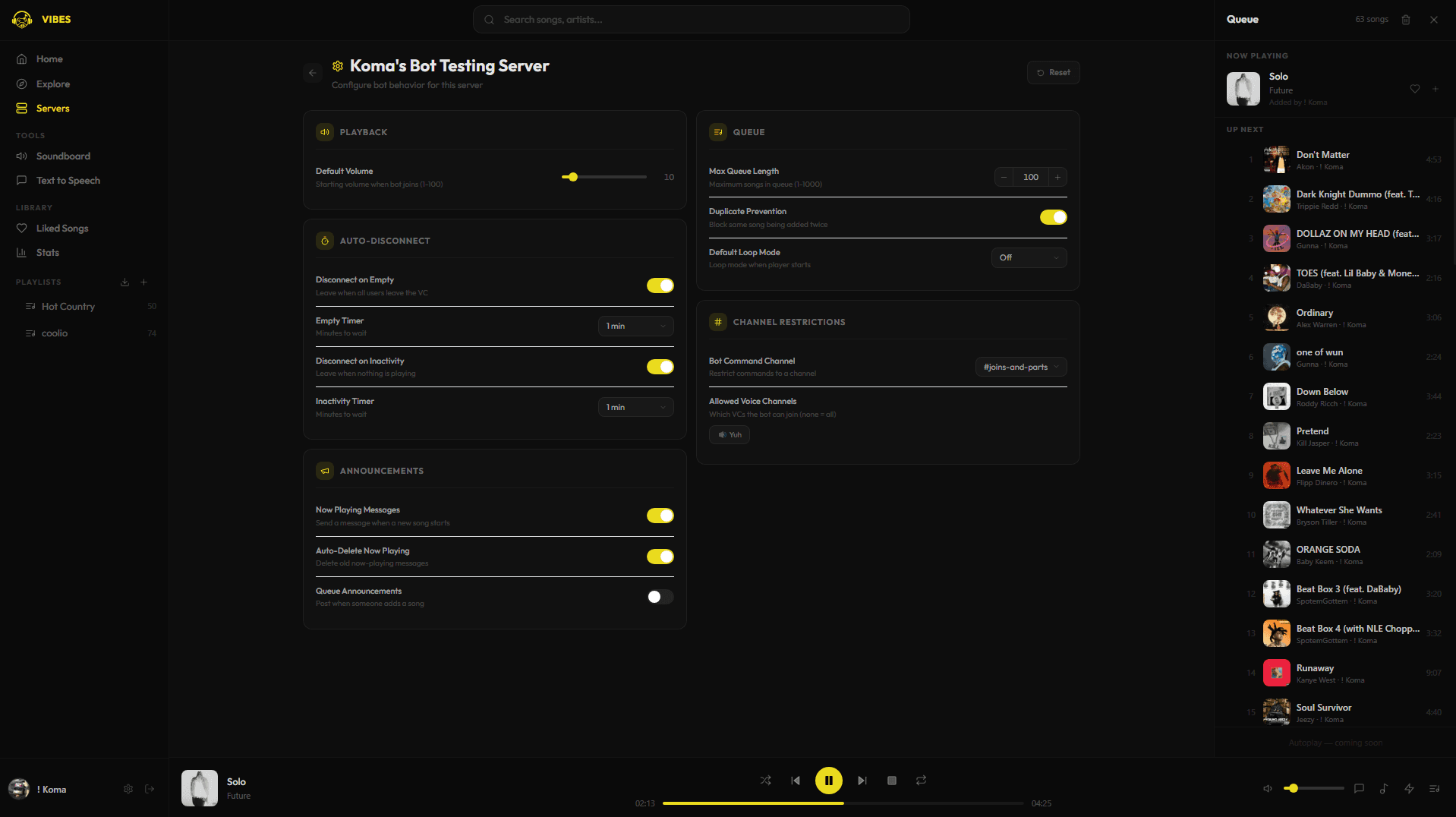Click the stop playback icon
The height and width of the screenshot is (817, 1456).
click(x=892, y=781)
